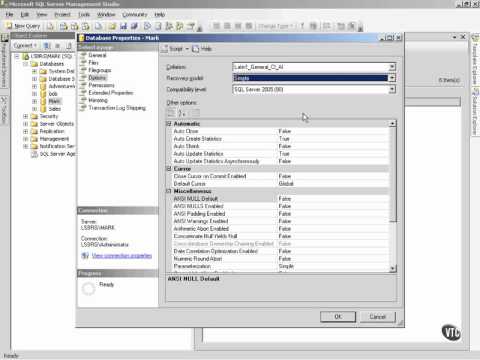Open the Project menu

point(63,15)
